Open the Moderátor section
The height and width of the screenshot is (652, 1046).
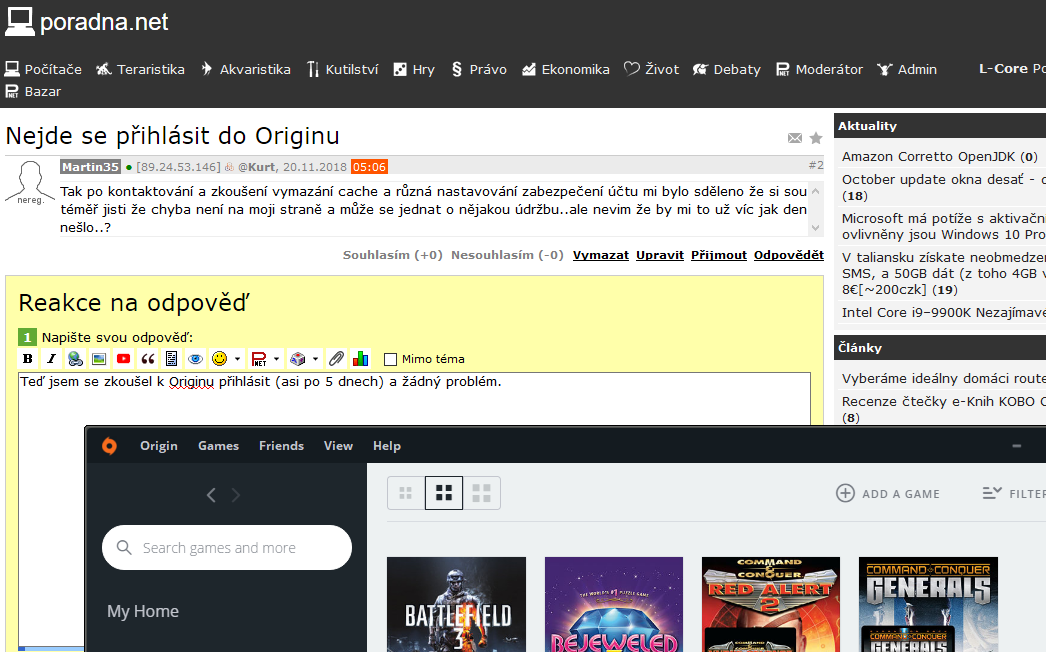click(820, 69)
